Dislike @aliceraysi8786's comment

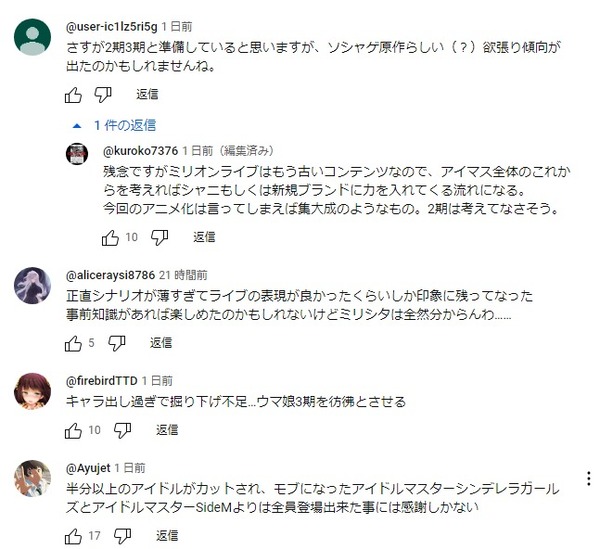[116, 343]
